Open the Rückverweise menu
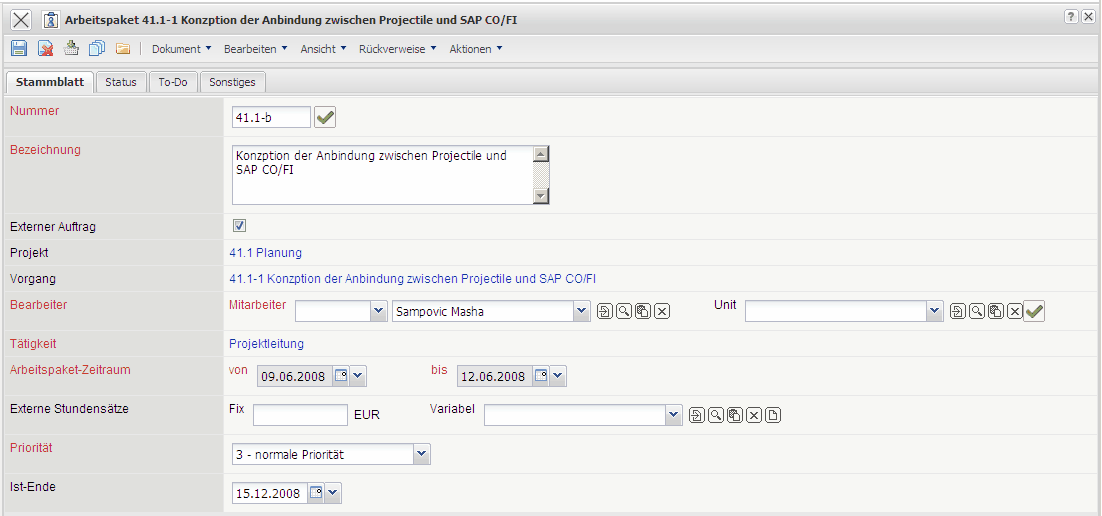This screenshot has height=516, width=1102. [x=397, y=48]
